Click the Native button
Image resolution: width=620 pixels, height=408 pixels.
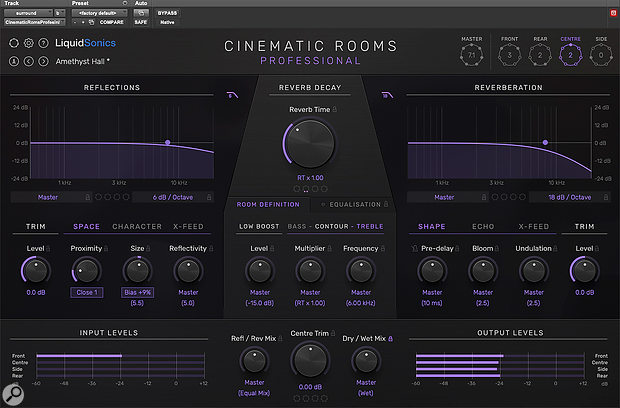pos(167,23)
